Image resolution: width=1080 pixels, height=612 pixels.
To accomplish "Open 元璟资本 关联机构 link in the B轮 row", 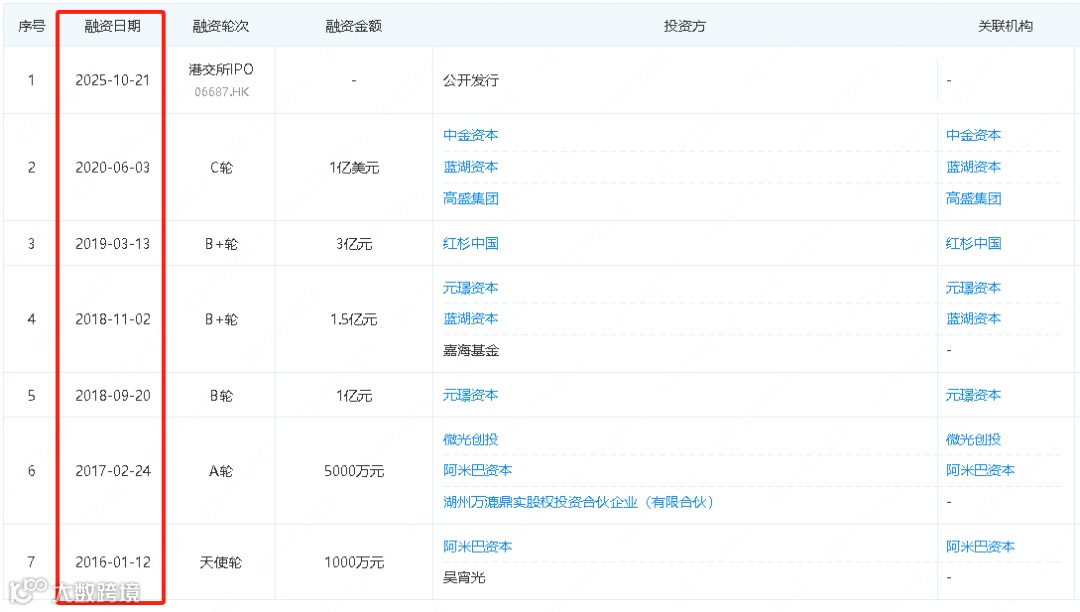I will coord(973,395).
